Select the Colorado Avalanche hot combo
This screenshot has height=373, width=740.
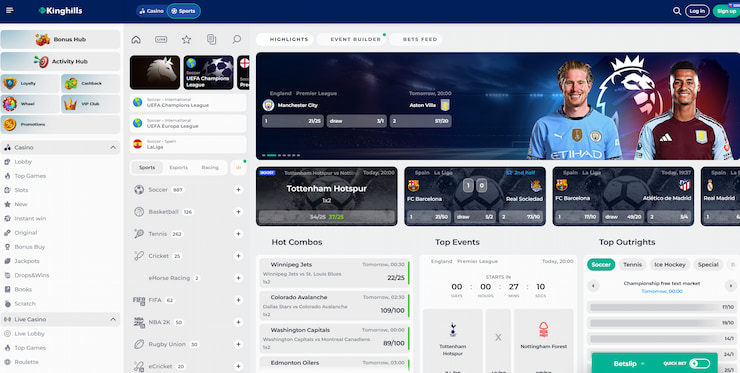coord(335,305)
